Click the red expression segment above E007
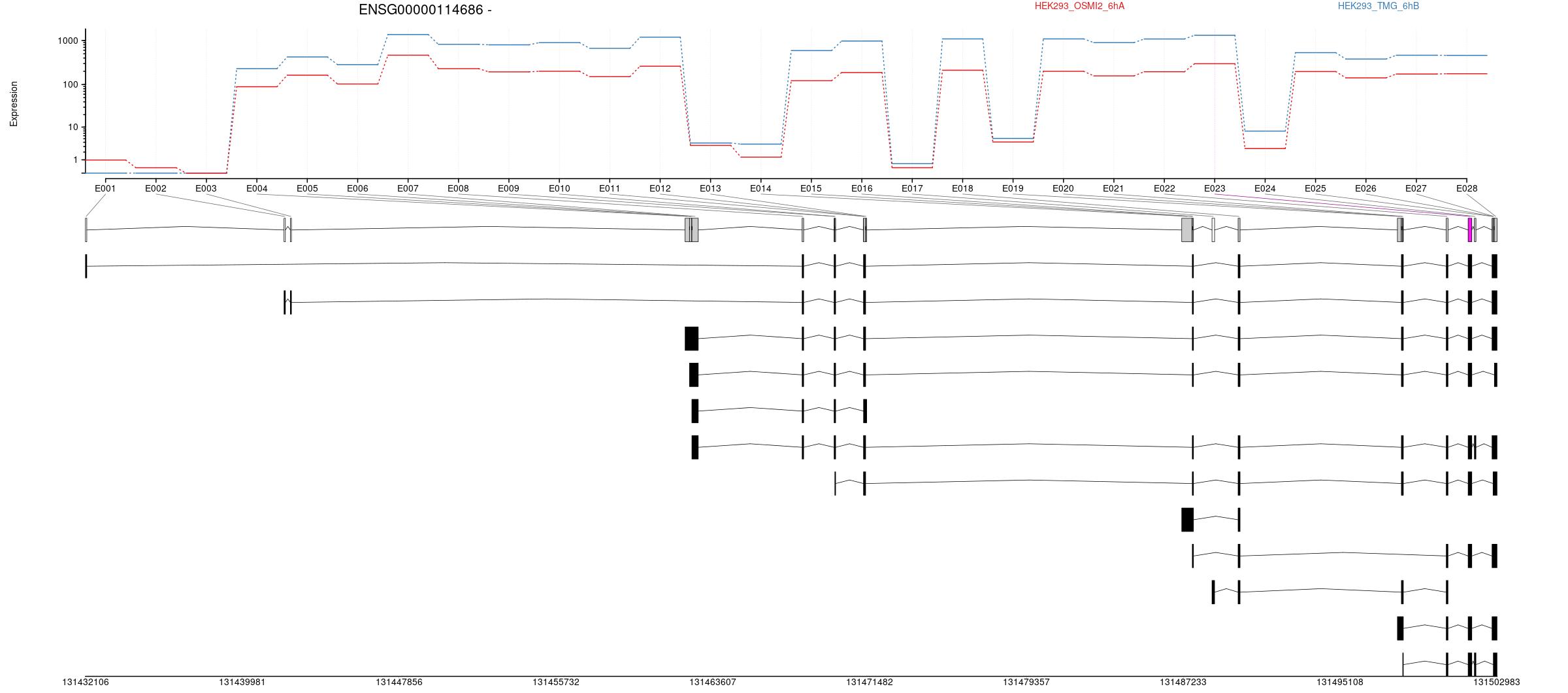1568x693 pixels. (x=408, y=56)
